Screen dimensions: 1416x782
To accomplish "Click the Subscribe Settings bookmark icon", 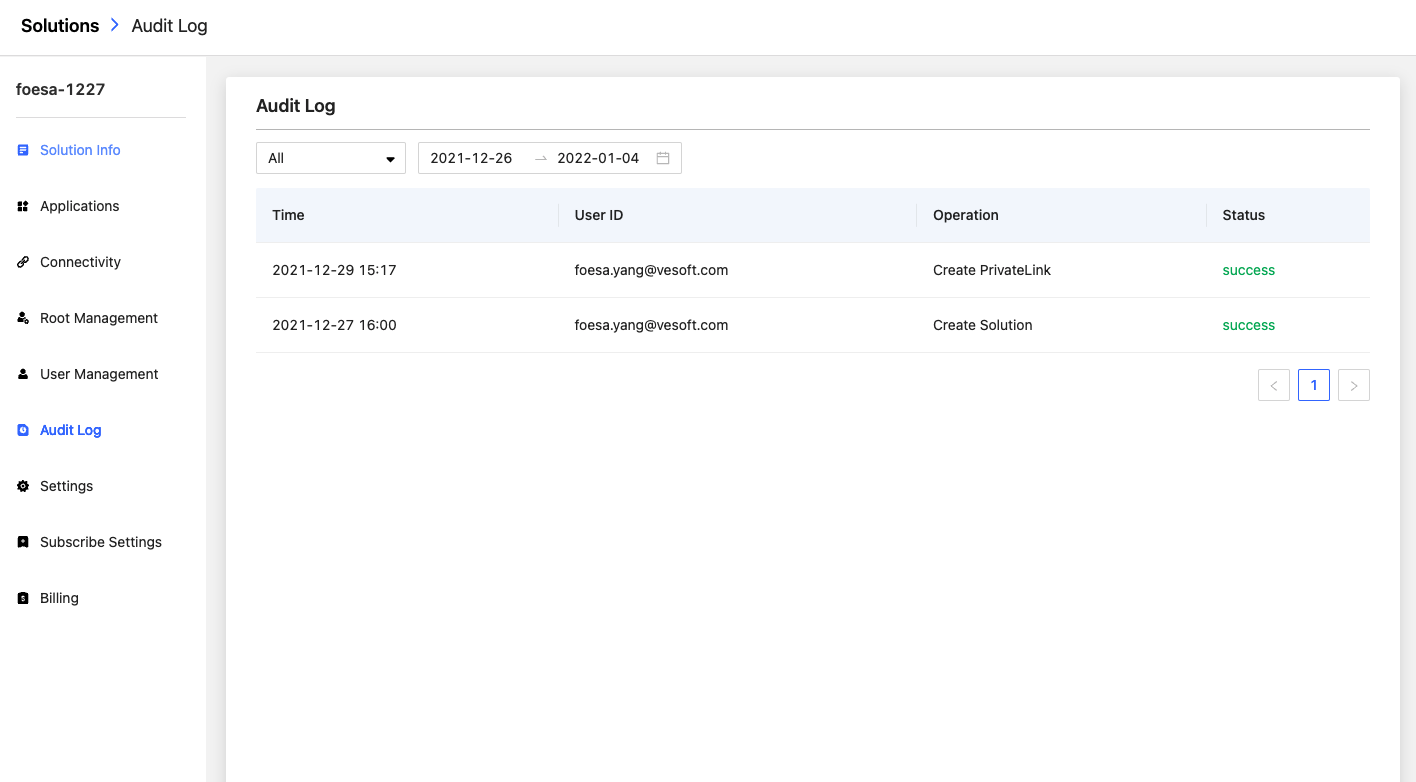I will 23,542.
